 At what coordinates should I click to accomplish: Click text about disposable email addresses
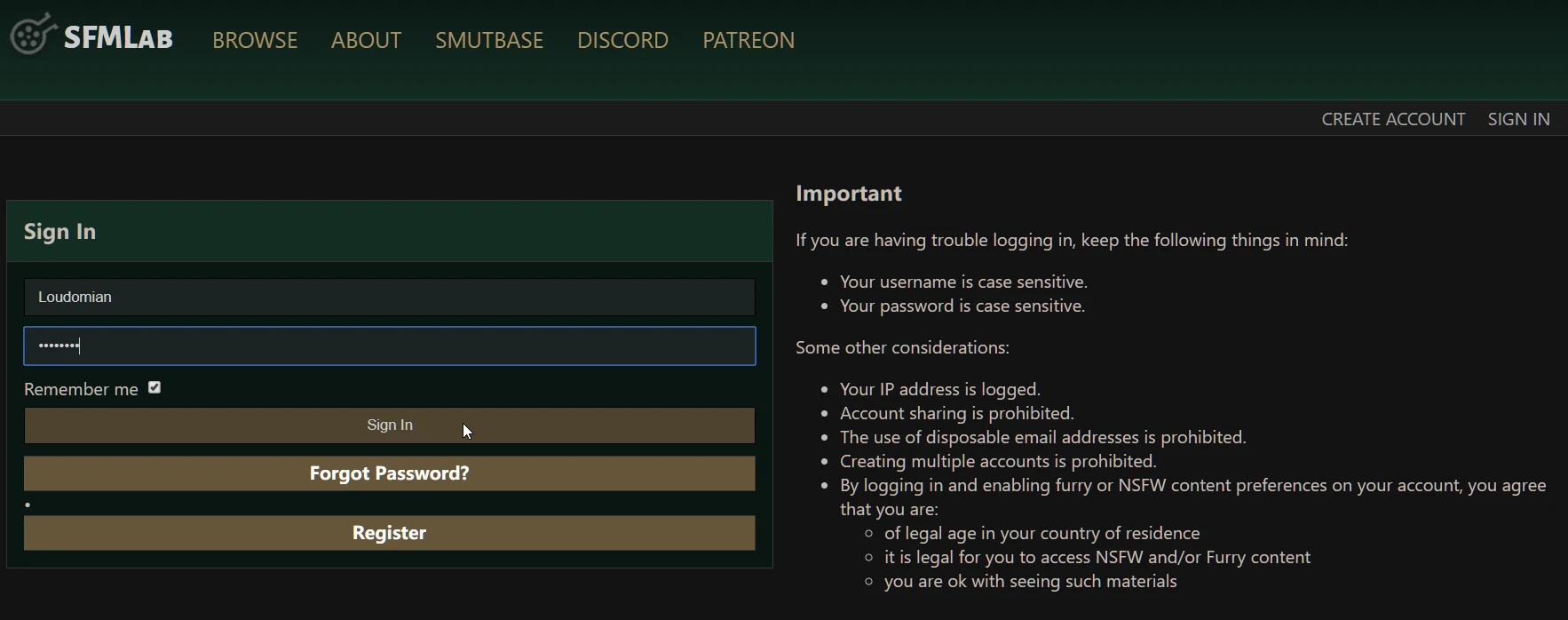tap(1043, 437)
